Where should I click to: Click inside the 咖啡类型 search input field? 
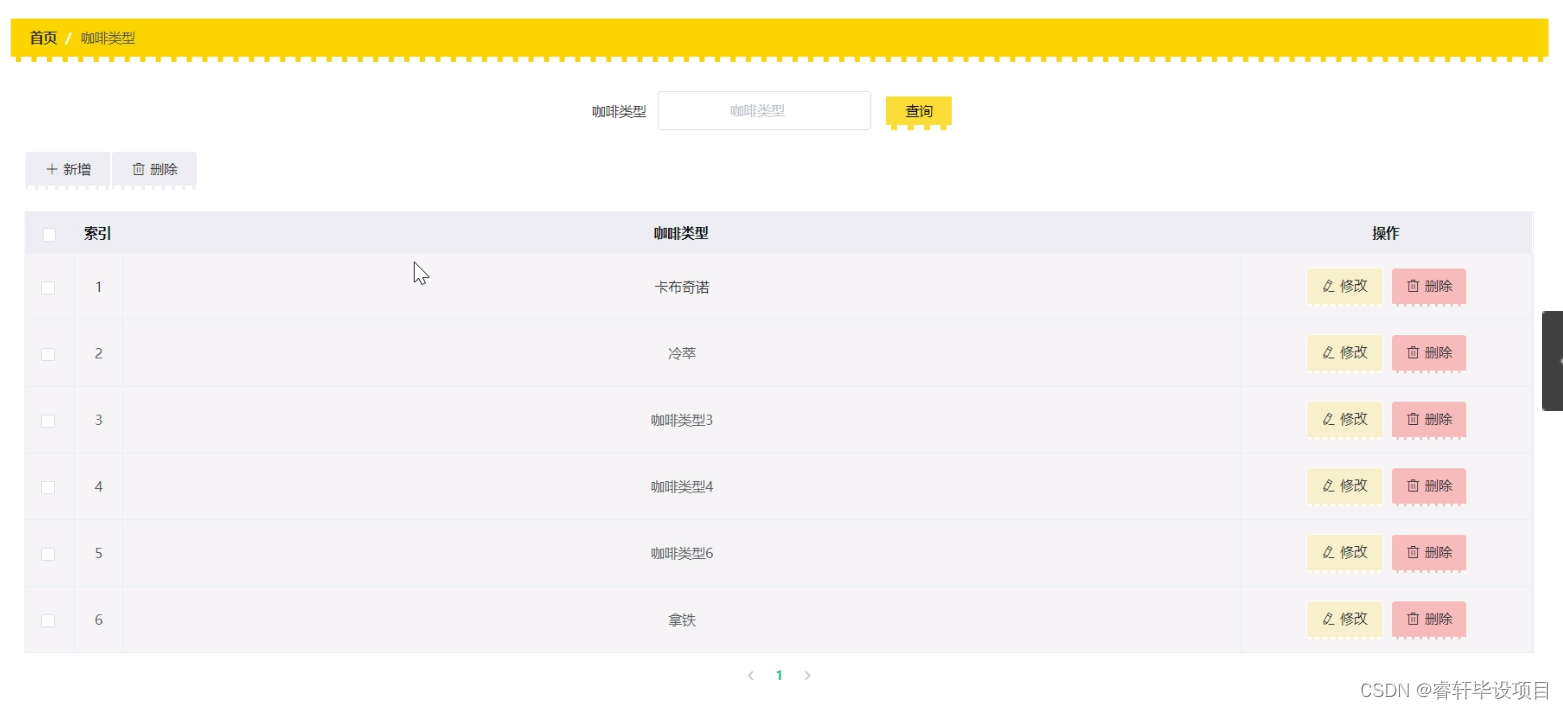point(764,110)
